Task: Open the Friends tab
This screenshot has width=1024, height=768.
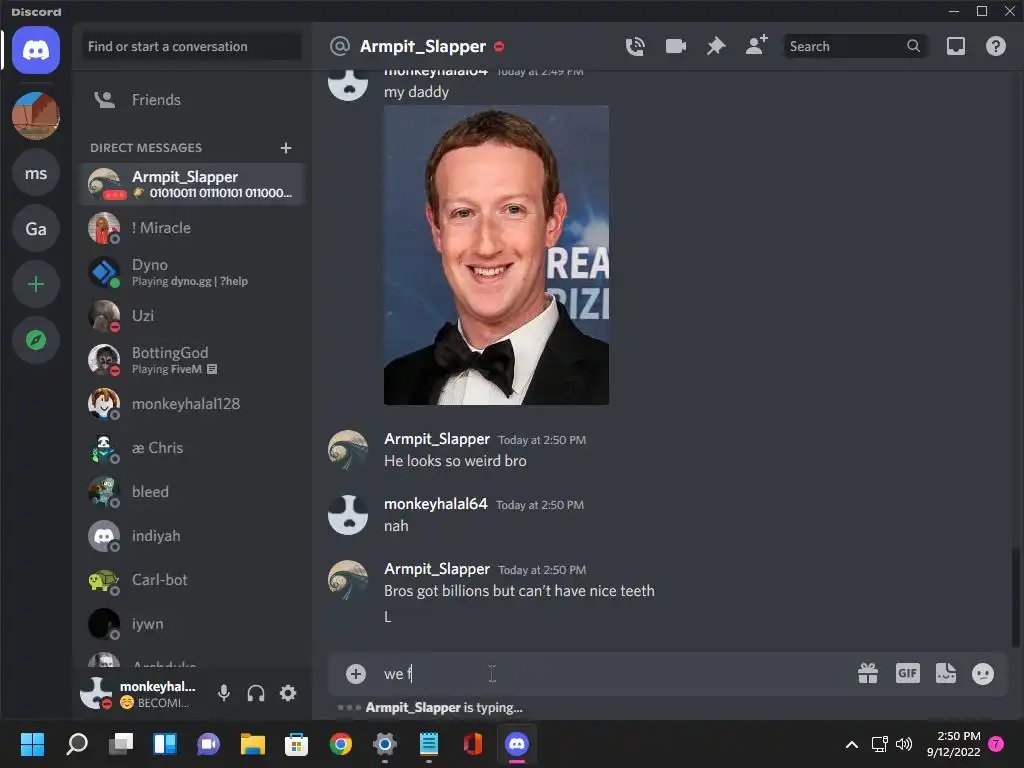Action: tap(193, 100)
